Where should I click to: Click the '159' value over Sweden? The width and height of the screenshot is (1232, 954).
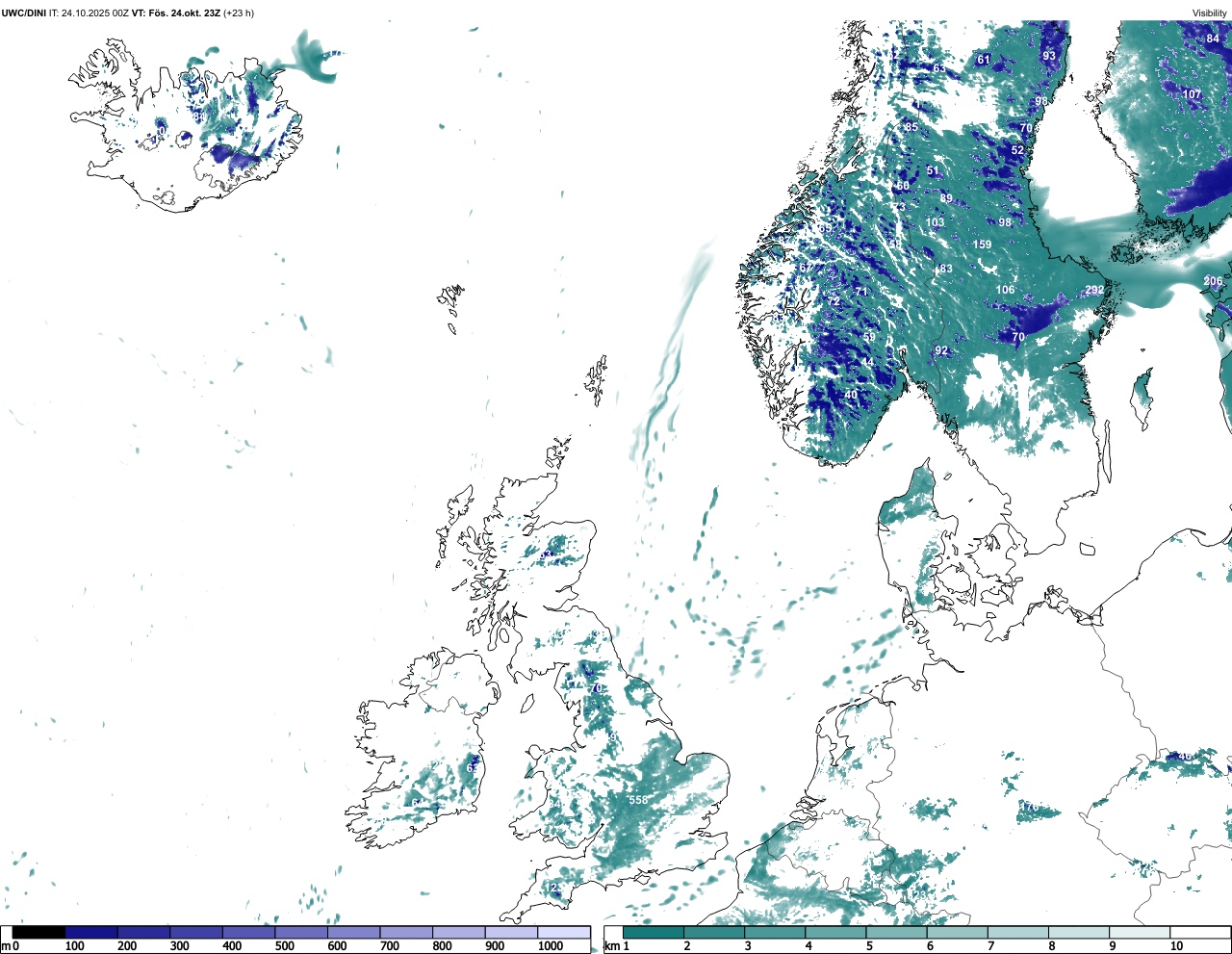(x=982, y=245)
